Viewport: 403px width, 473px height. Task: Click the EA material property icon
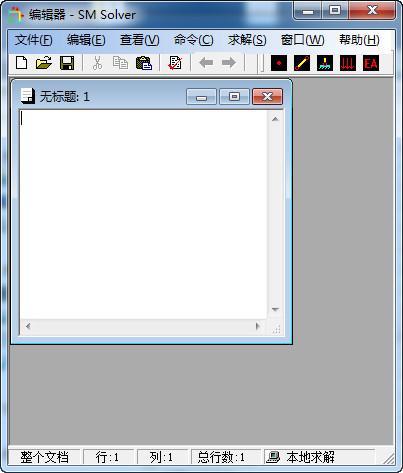pyautogui.click(x=371, y=63)
